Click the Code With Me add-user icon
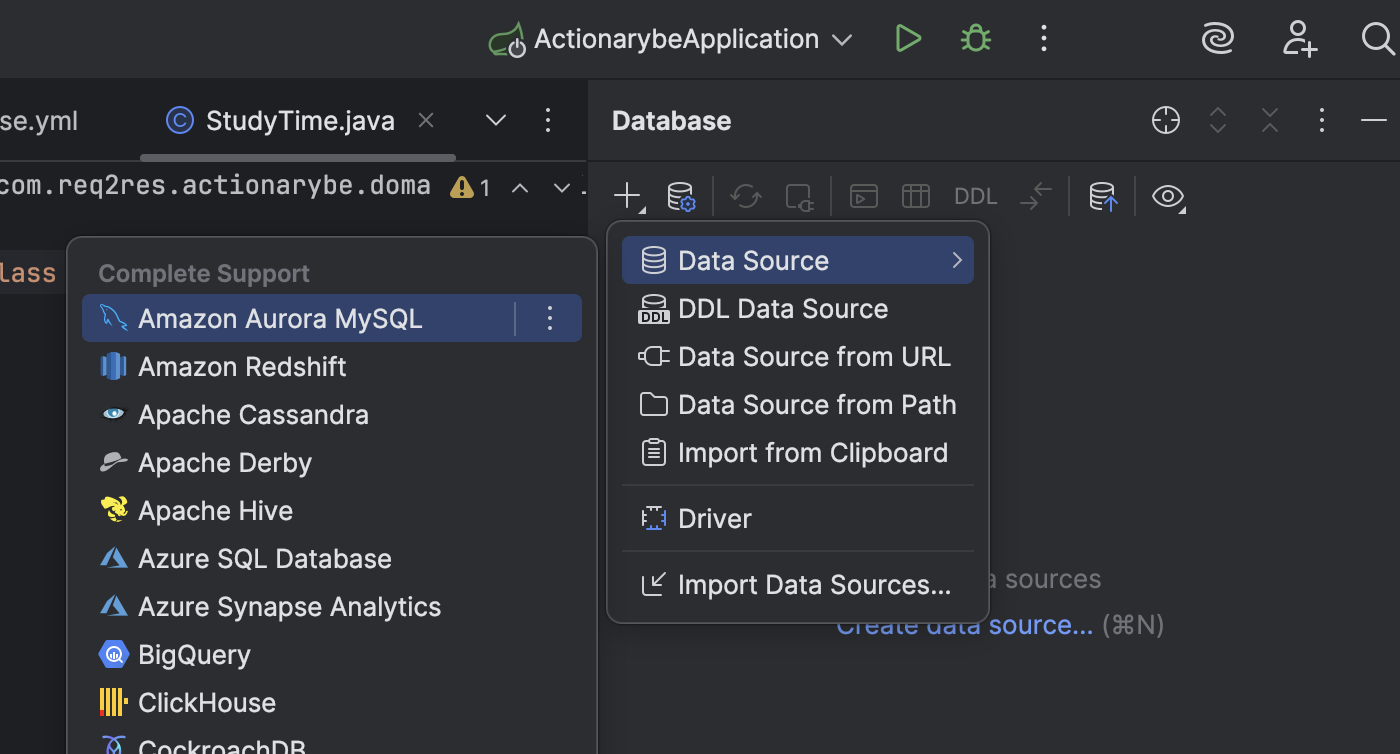This screenshot has height=754, width=1400. (1299, 39)
